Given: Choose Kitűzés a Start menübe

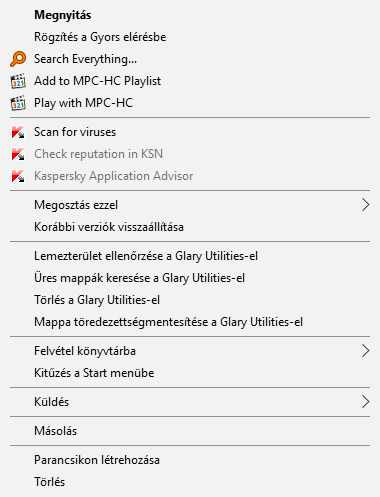Looking at the screenshot, I should [190, 373].
